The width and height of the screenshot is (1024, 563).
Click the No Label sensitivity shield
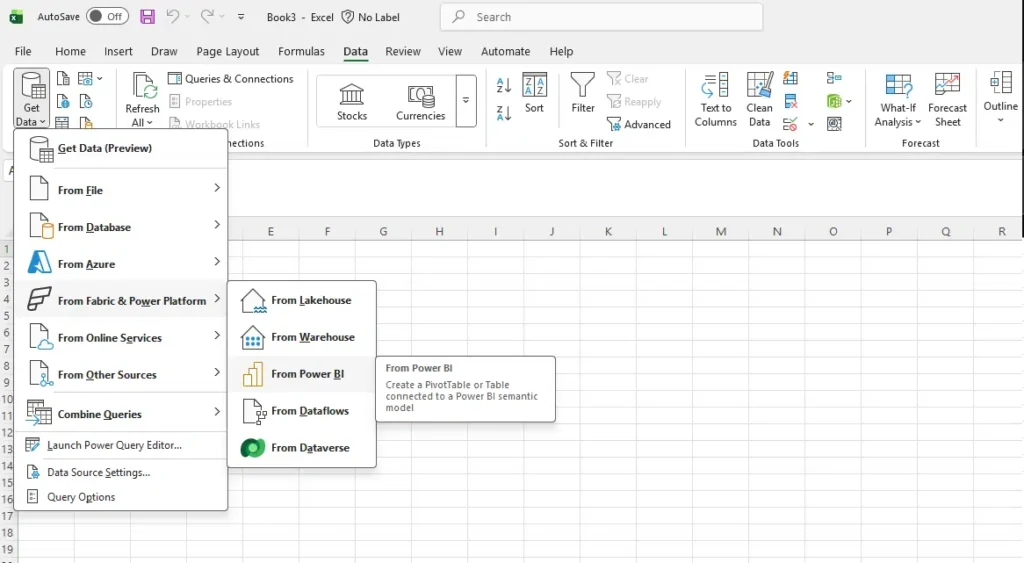(371, 17)
